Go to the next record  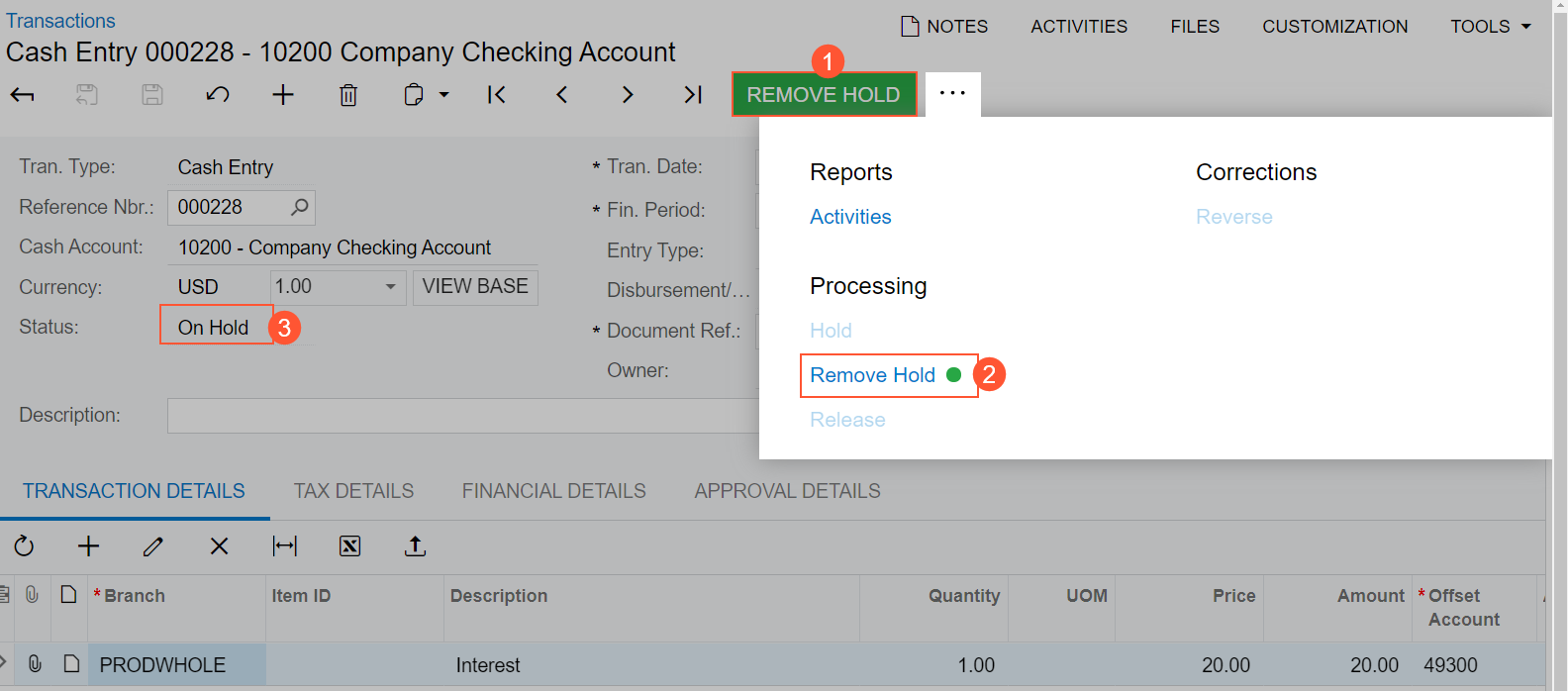coord(628,95)
